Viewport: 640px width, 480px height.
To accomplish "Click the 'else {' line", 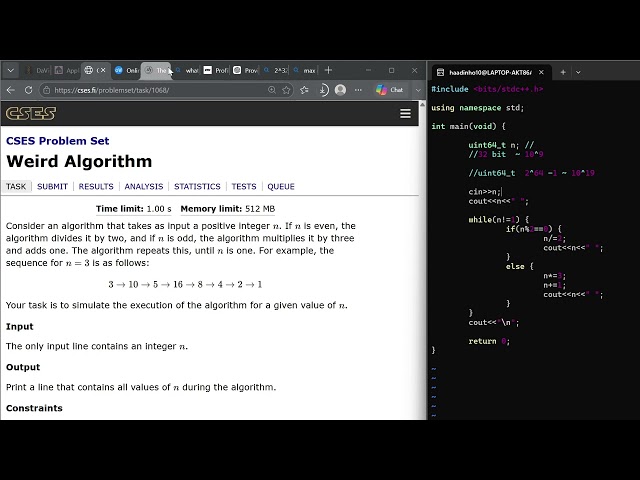I will point(520,267).
